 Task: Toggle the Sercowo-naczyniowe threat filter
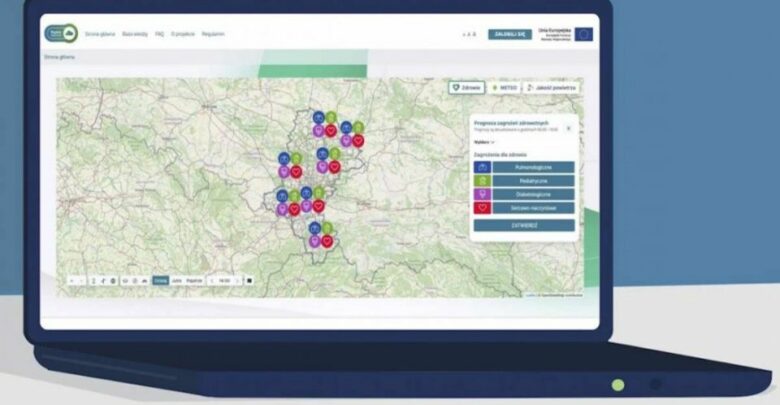[533, 208]
